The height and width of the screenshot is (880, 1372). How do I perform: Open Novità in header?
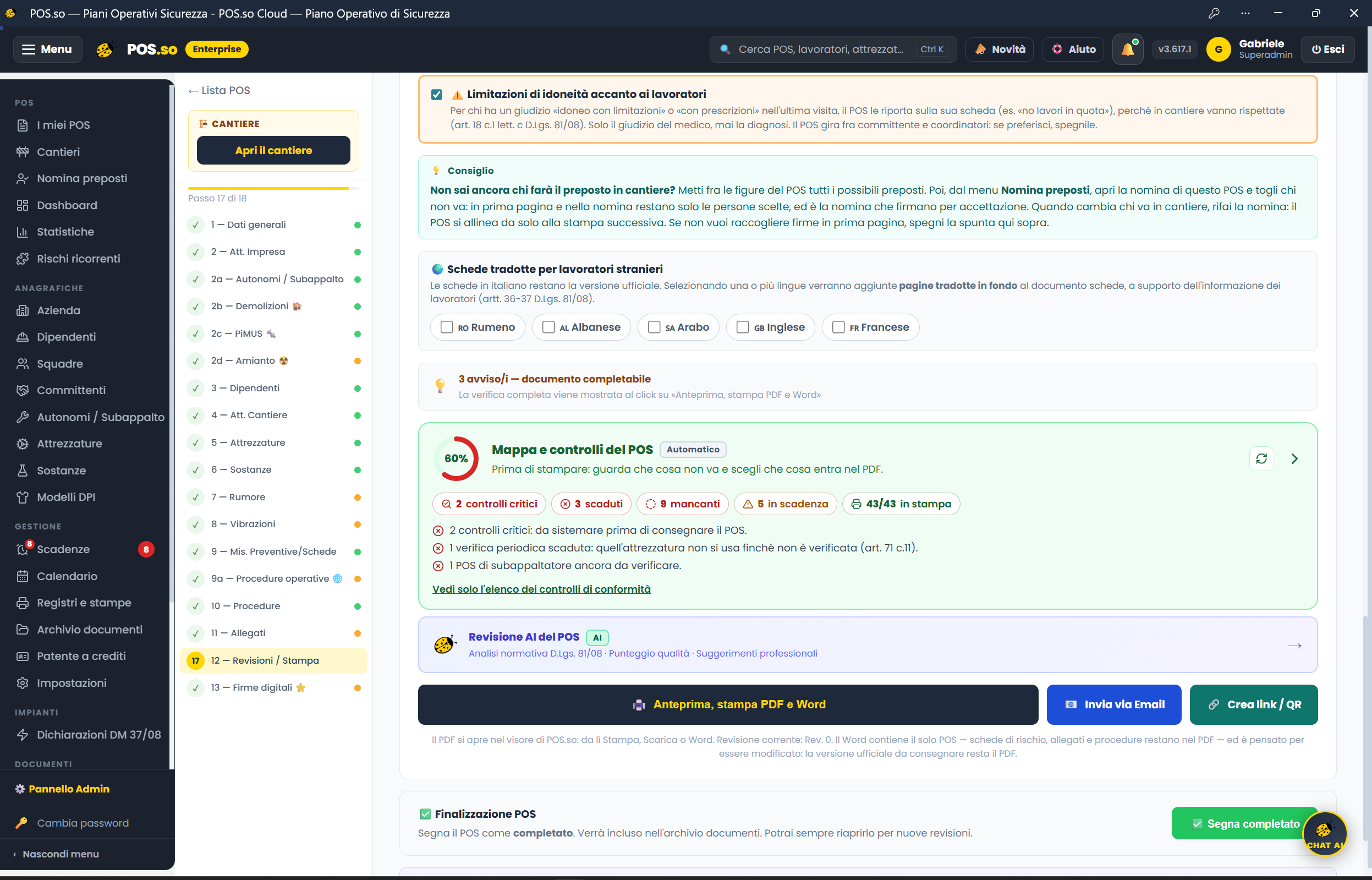[999, 49]
